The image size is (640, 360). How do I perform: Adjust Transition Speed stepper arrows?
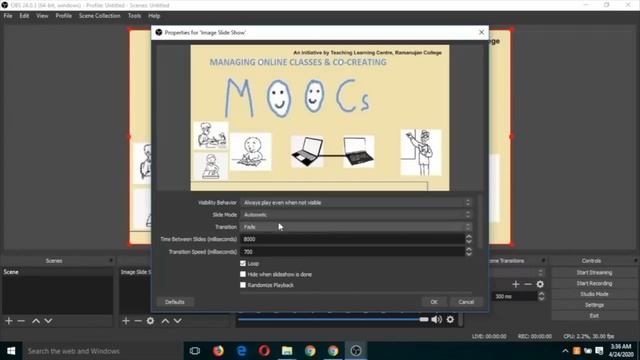(469, 252)
